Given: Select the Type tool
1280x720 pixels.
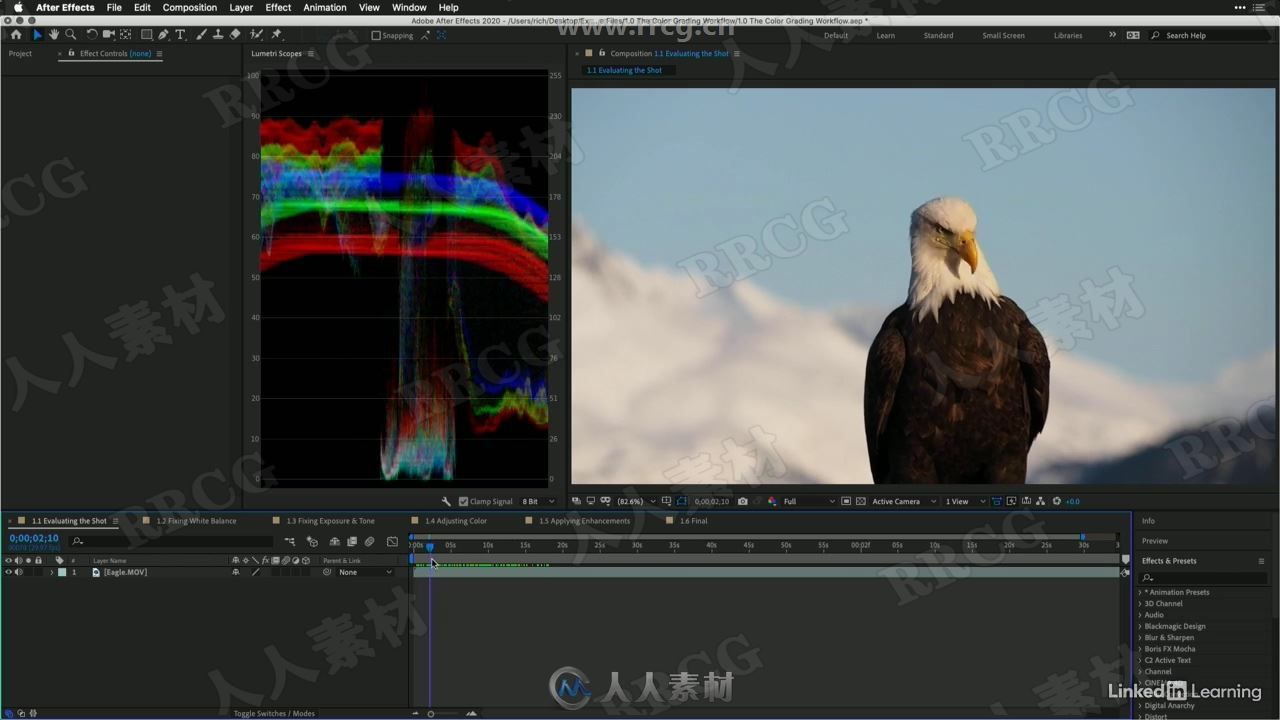Looking at the screenshot, I should pyautogui.click(x=180, y=34).
